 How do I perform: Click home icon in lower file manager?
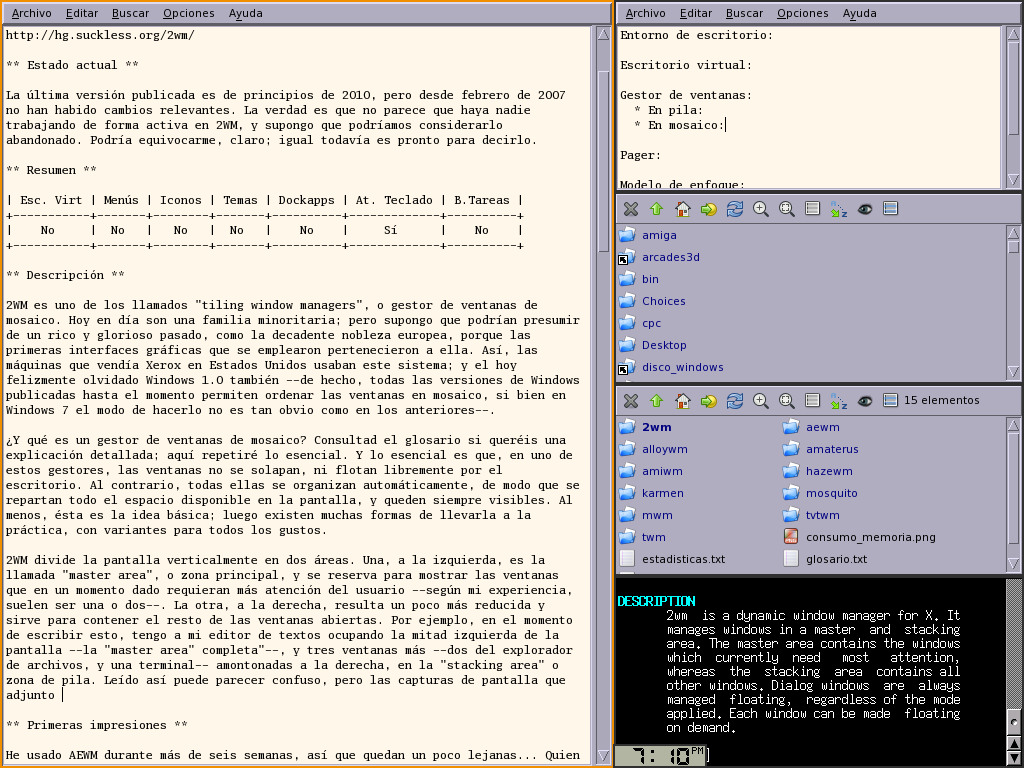click(x=682, y=400)
